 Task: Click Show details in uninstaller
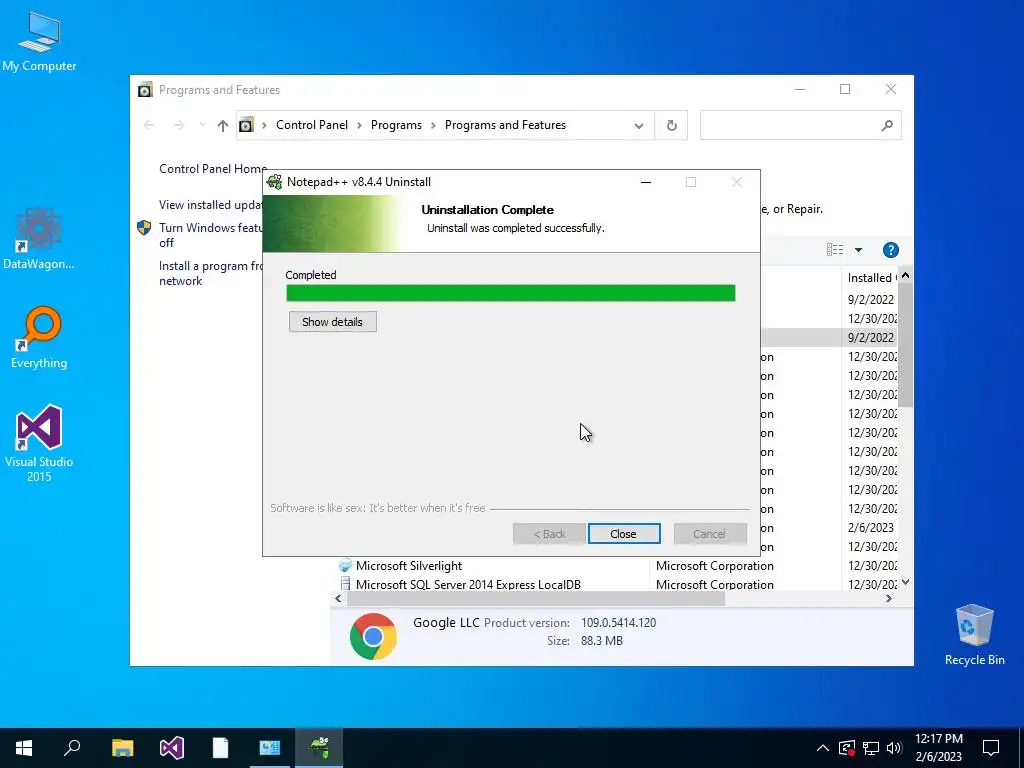click(x=332, y=321)
